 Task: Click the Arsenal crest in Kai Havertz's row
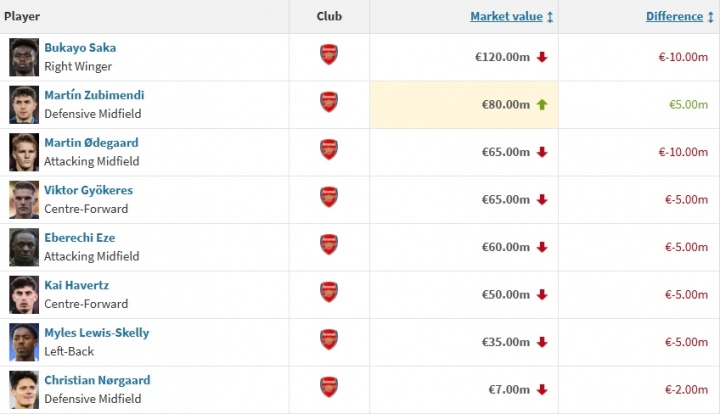pyautogui.click(x=329, y=293)
